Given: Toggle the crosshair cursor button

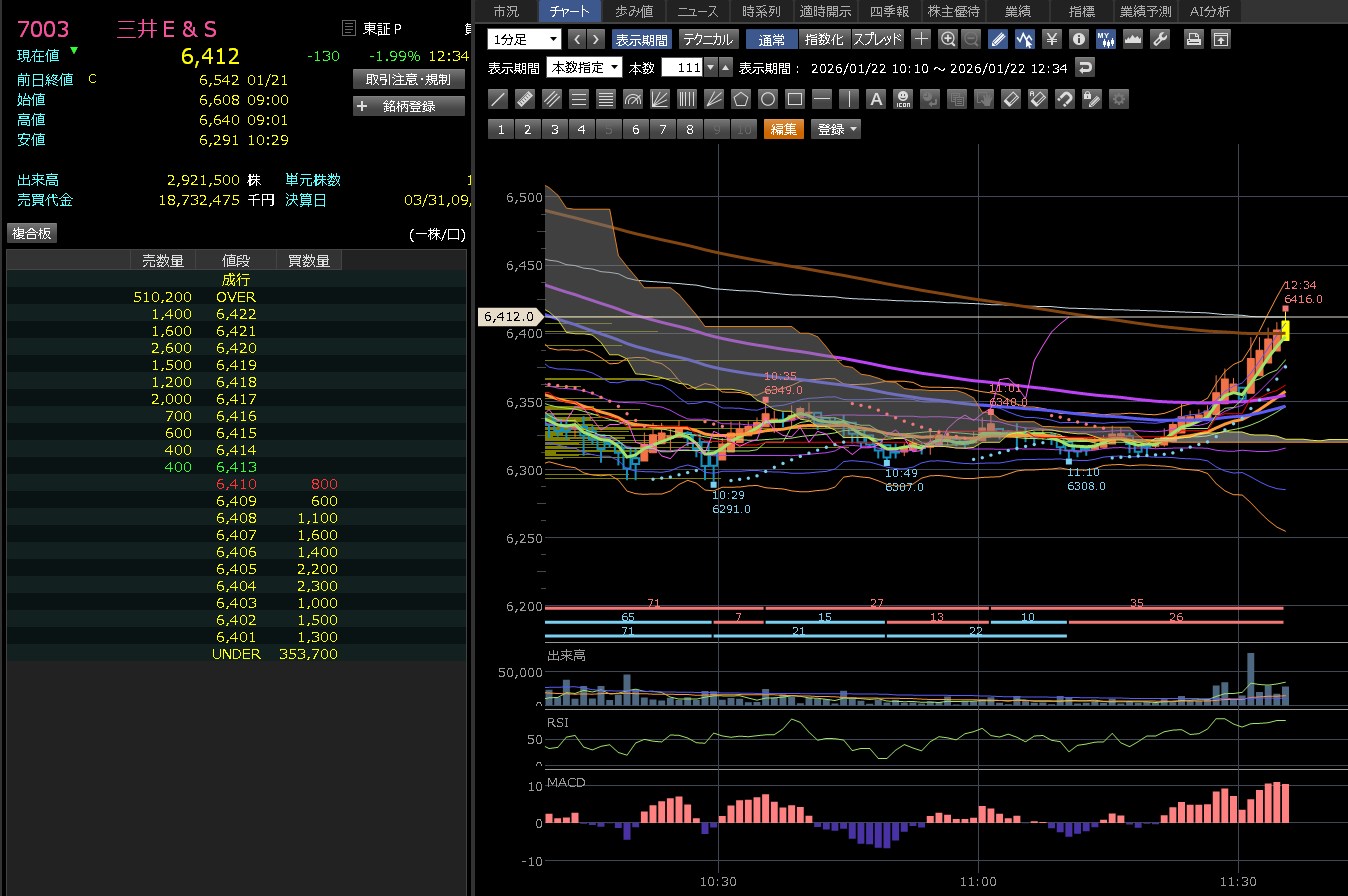Looking at the screenshot, I should (x=921, y=39).
